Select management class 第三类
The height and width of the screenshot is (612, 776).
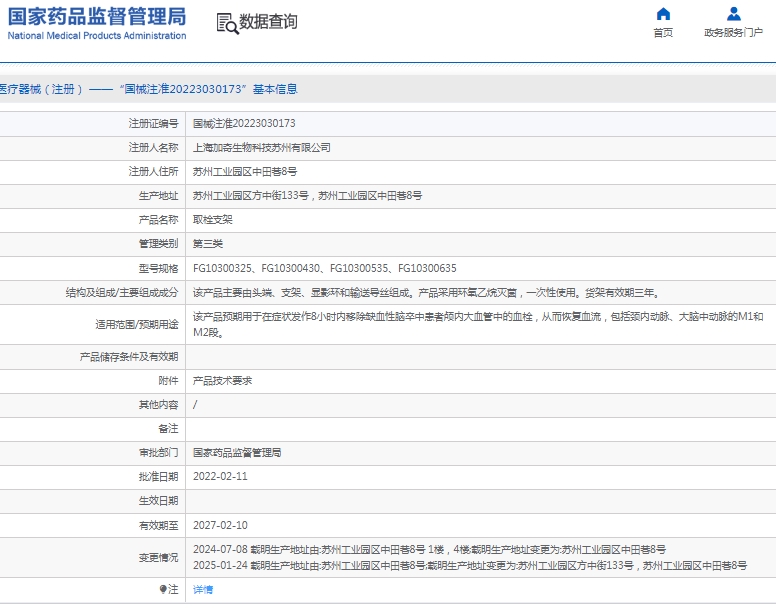pos(208,243)
